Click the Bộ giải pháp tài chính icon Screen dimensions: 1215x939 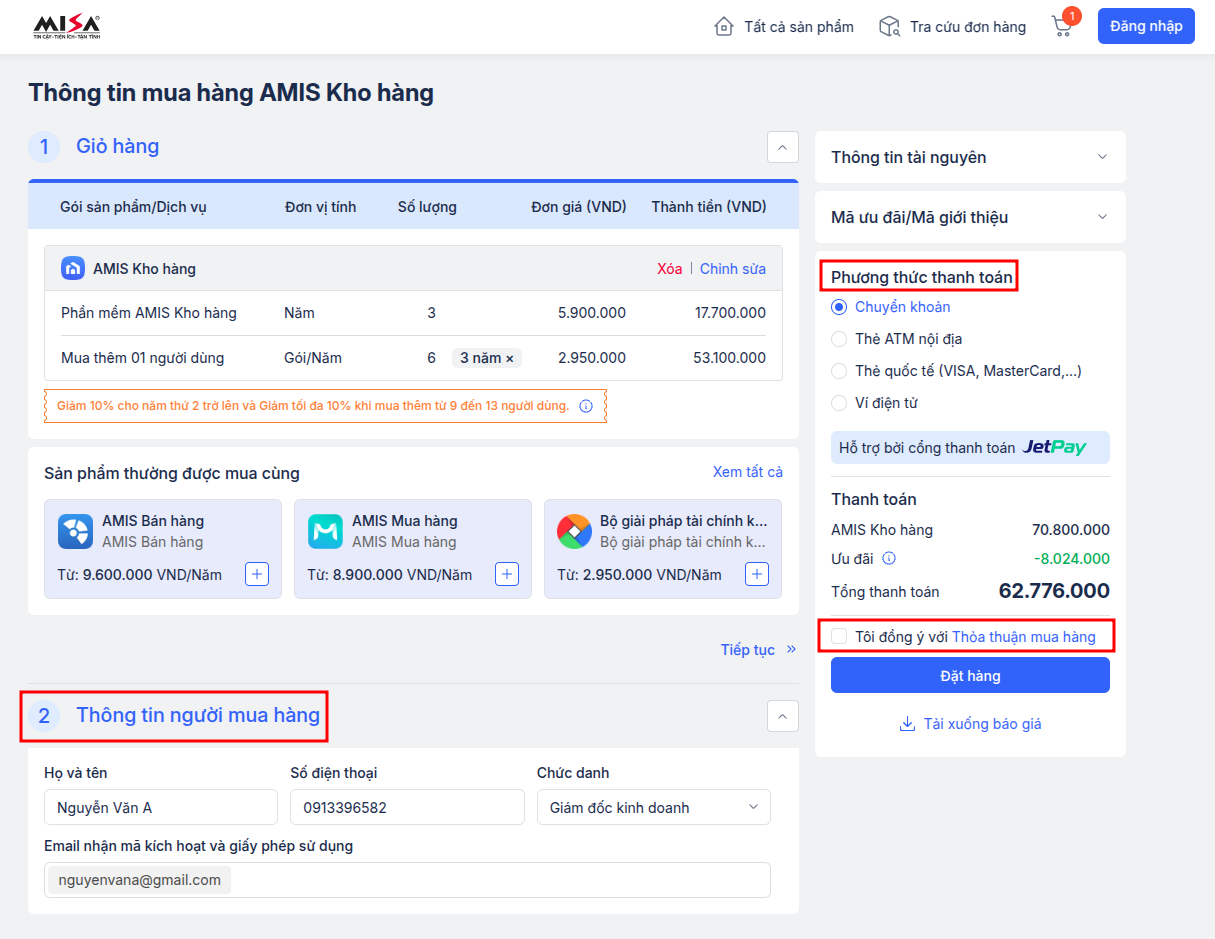[x=574, y=531]
